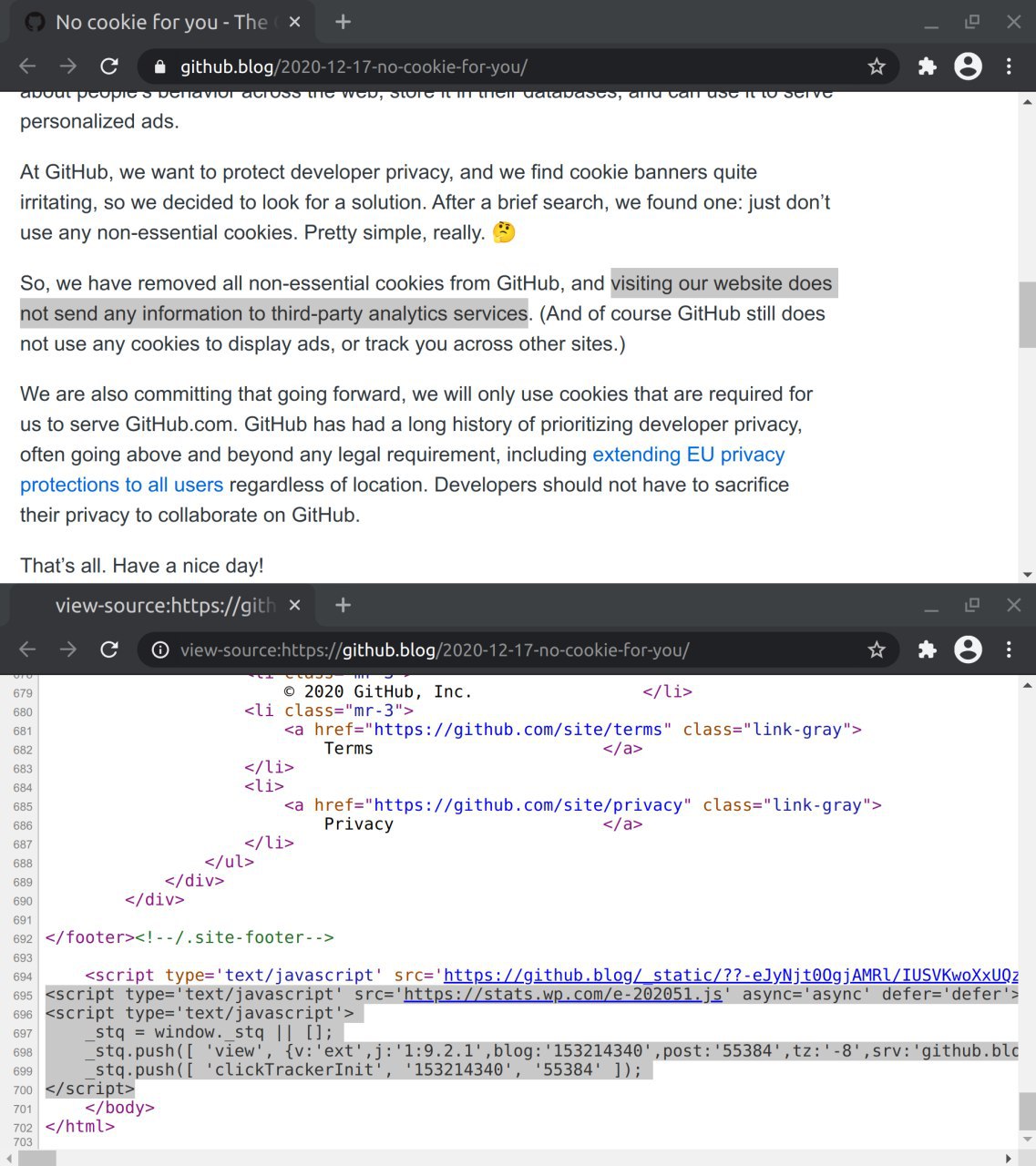Click the view-source window address bar
The width and height of the screenshot is (1036, 1166).
pos(518,649)
